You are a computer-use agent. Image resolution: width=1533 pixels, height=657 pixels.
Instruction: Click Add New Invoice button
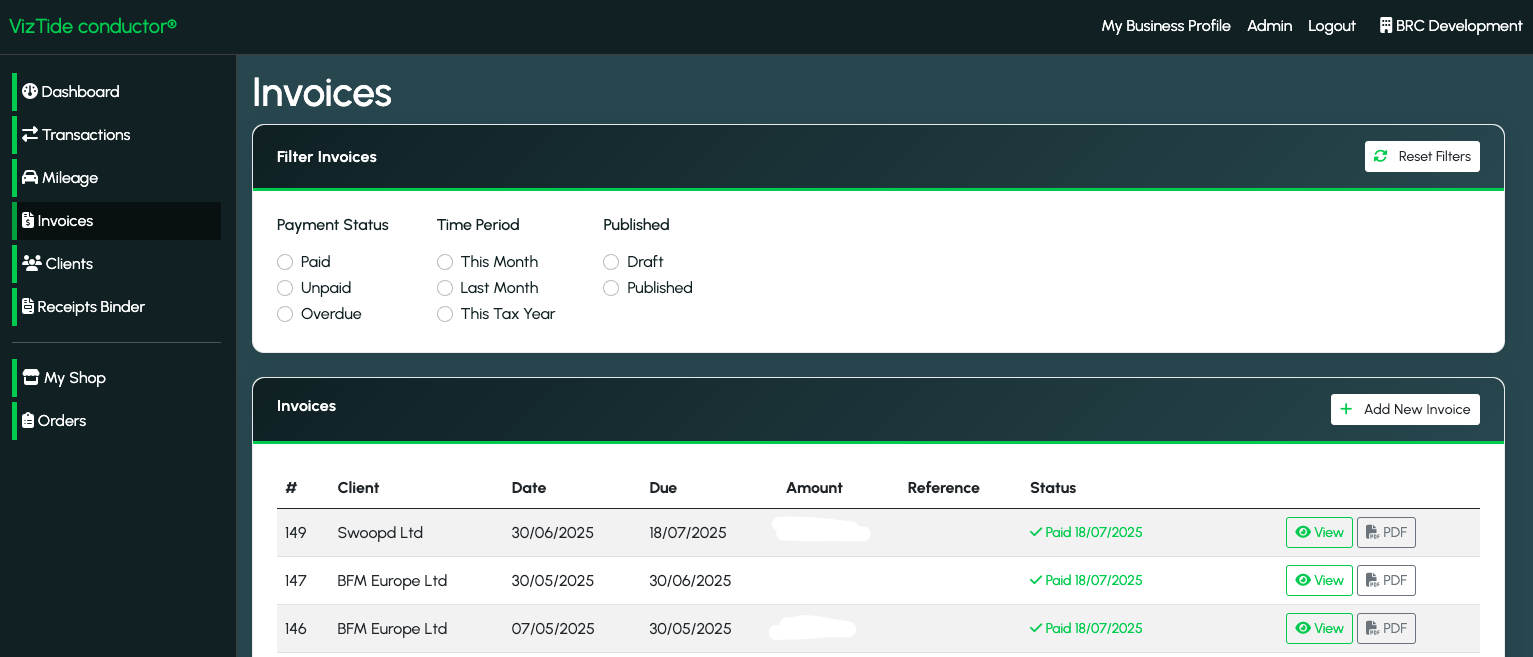point(1405,409)
